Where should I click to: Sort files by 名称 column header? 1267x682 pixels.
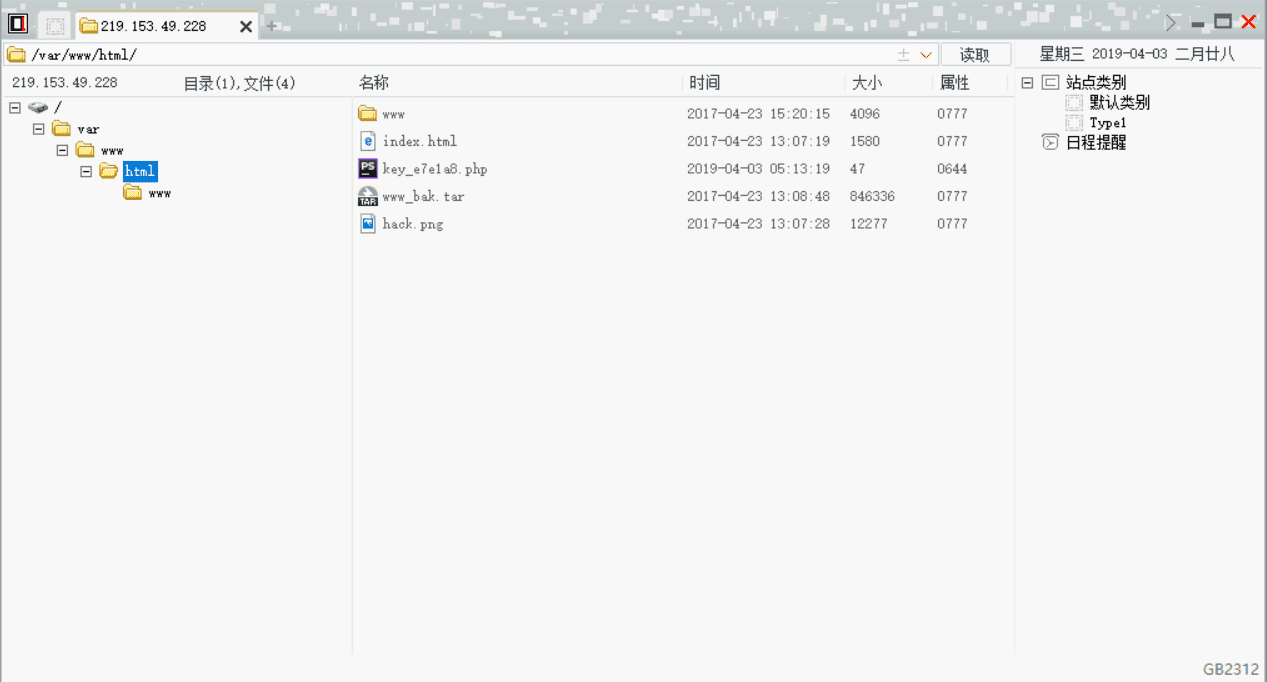click(374, 83)
